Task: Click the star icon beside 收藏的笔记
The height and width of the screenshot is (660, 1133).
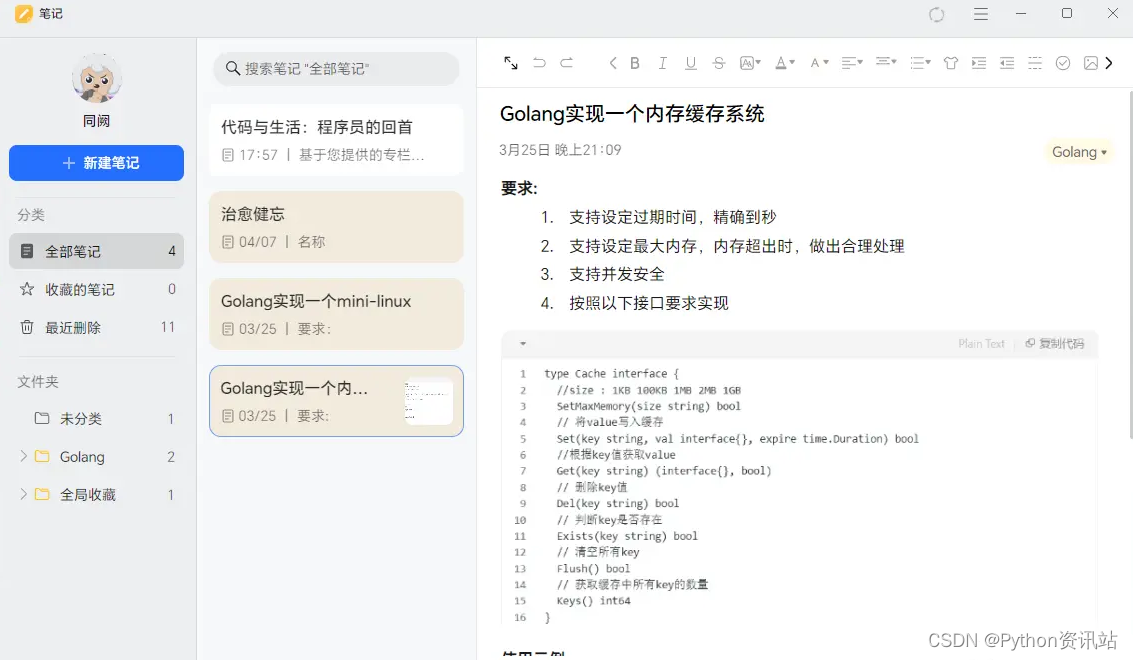Action: coord(27,289)
